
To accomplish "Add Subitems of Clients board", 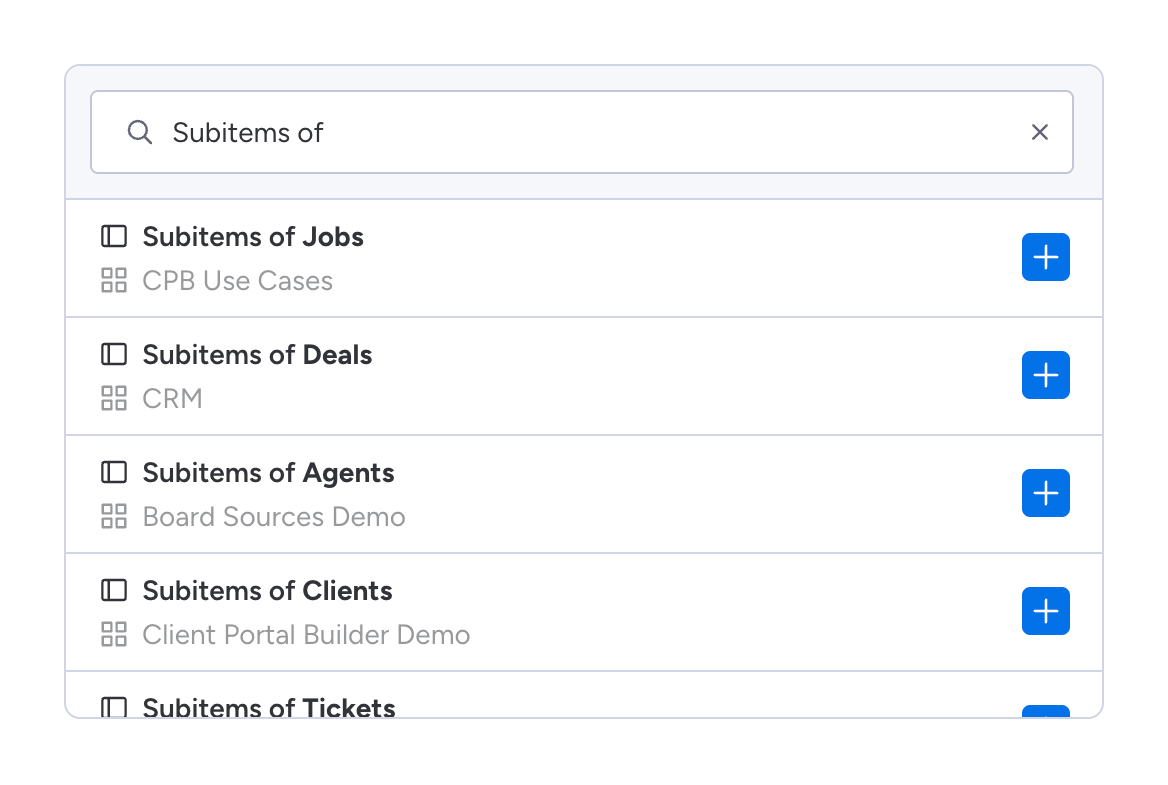I will 1045,611.
